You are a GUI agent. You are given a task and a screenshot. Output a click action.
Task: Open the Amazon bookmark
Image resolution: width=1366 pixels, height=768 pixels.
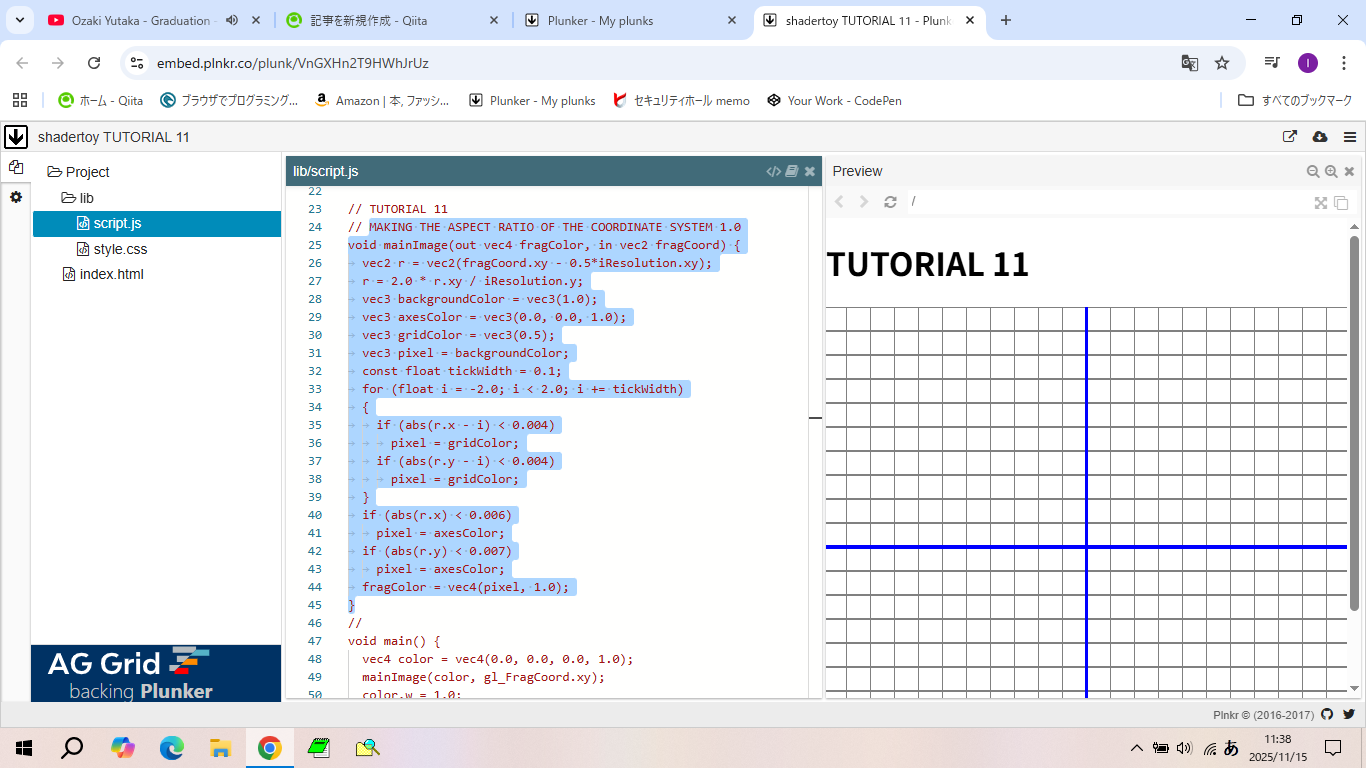(382, 100)
